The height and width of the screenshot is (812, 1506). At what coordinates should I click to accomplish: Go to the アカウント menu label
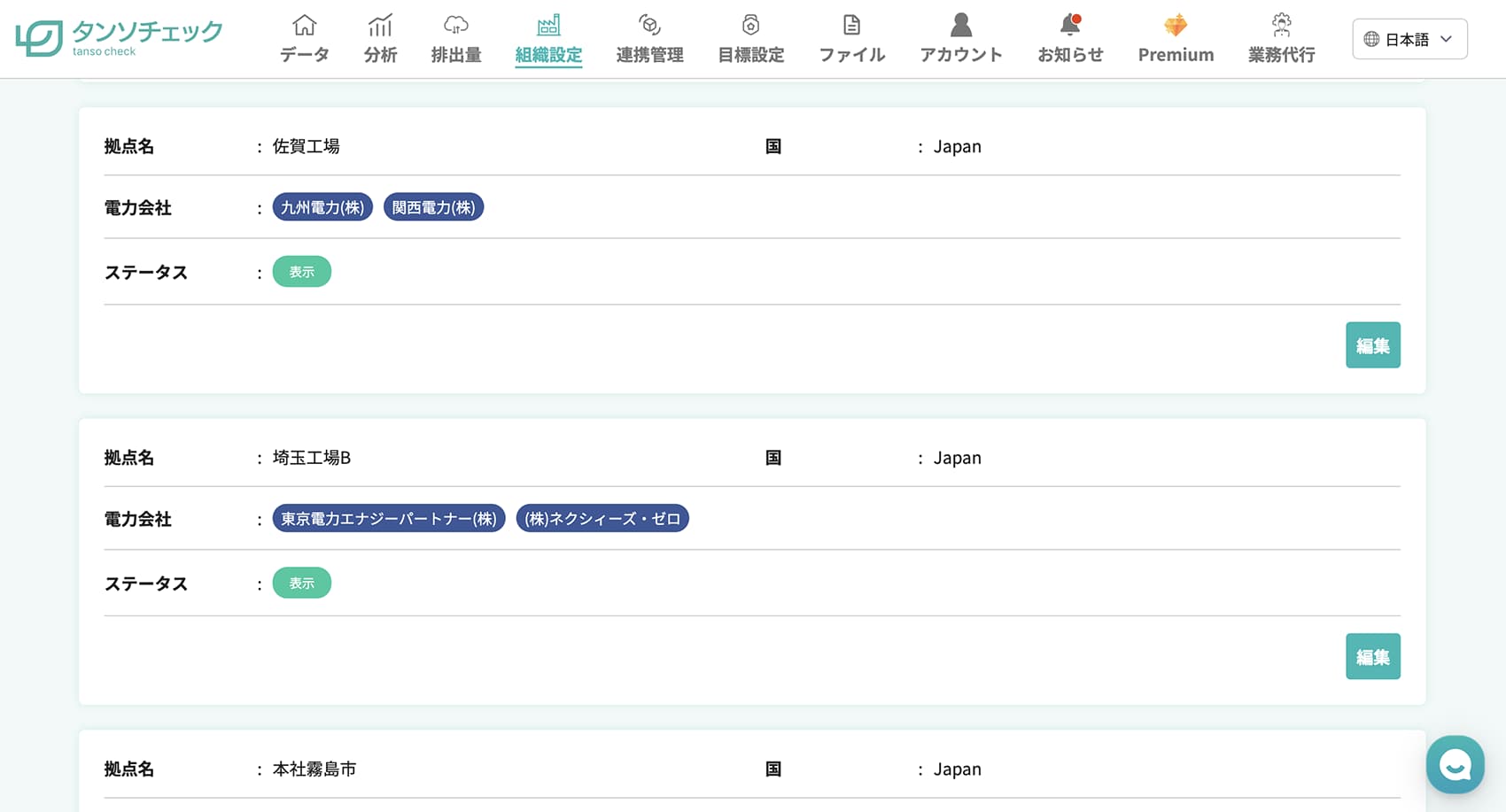tap(961, 55)
